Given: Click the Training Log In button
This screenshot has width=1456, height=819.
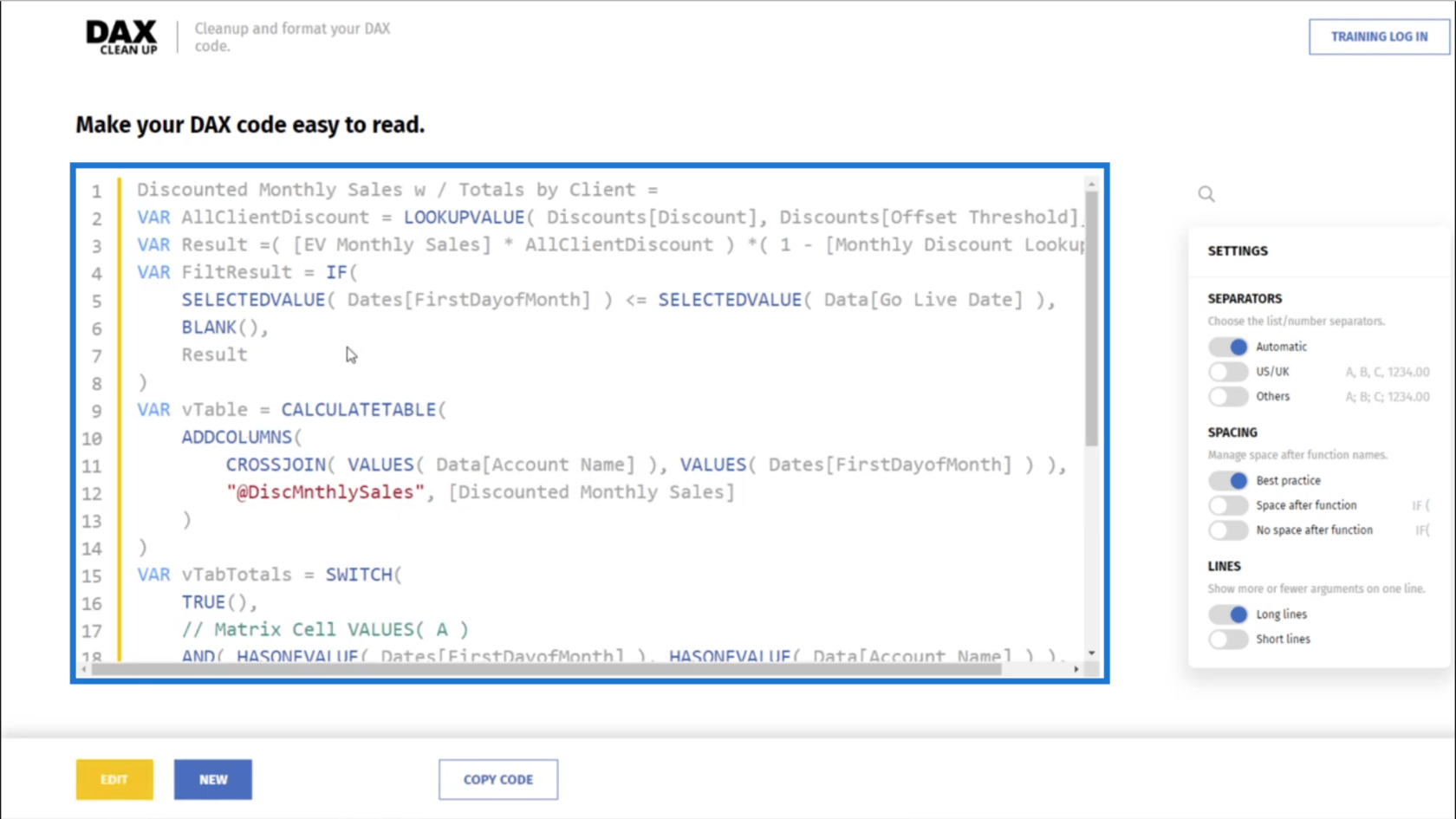Looking at the screenshot, I should [x=1379, y=36].
